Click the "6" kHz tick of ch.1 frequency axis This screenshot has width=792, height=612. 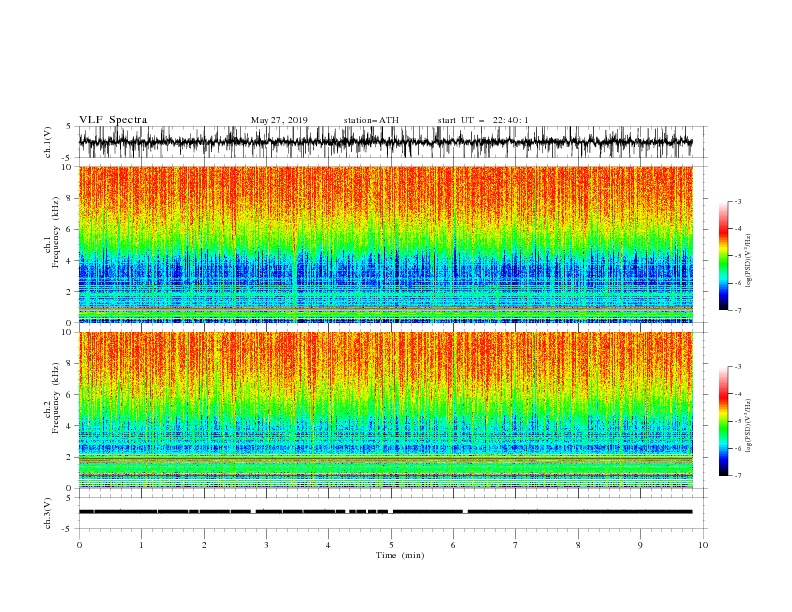69,229
